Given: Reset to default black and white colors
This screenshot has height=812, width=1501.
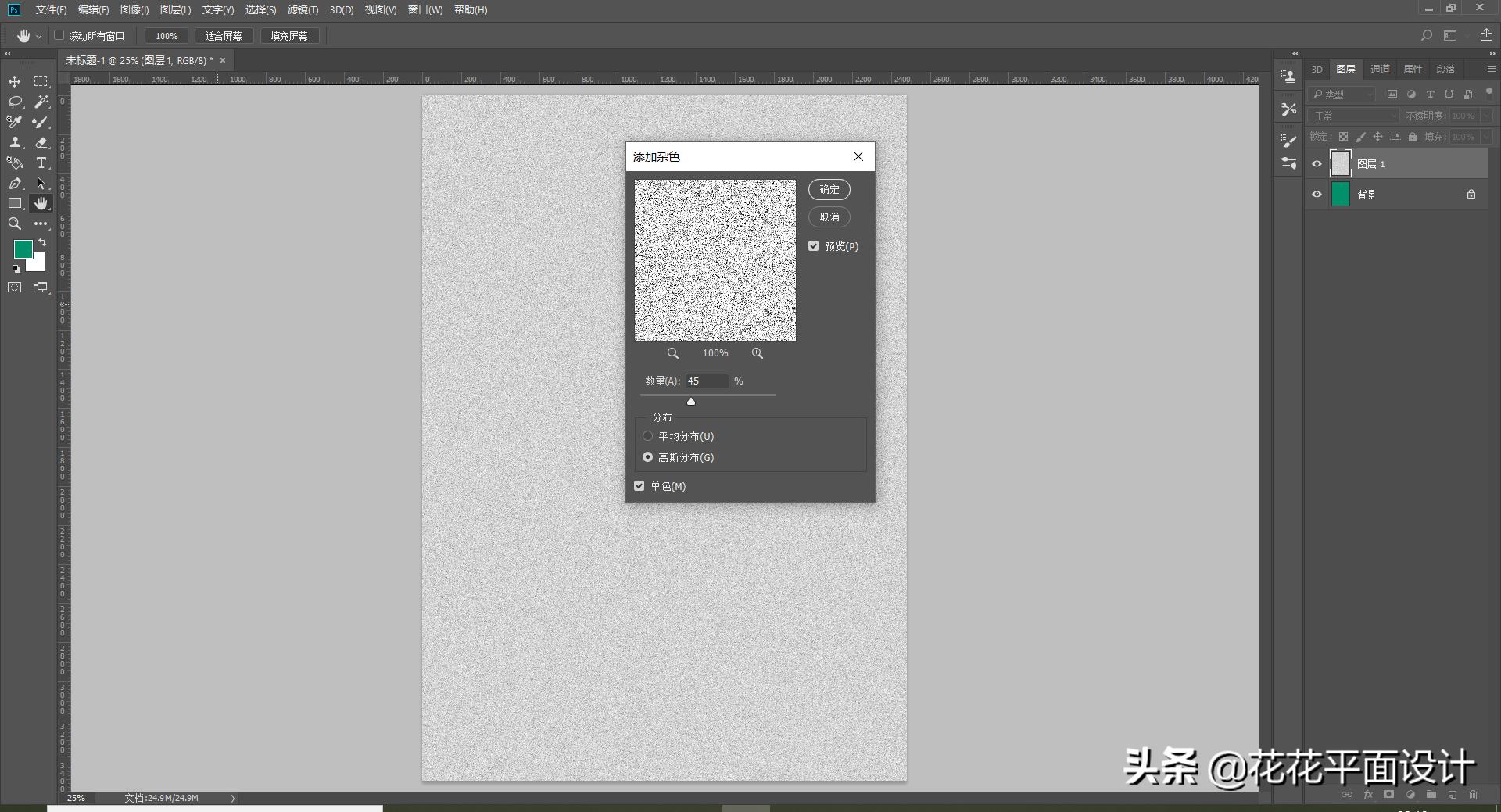Looking at the screenshot, I should pyautogui.click(x=16, y=269).
